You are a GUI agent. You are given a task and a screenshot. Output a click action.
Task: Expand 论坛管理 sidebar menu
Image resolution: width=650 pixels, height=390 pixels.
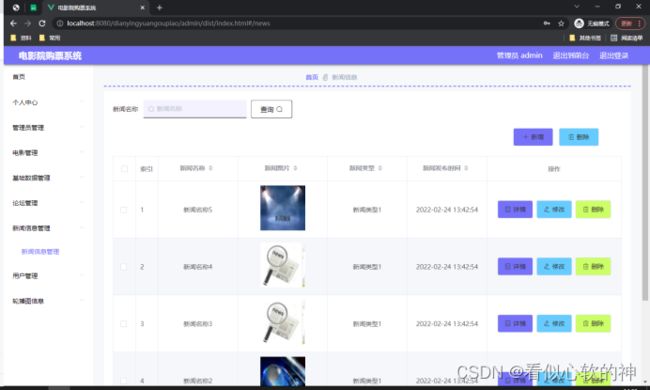pyautogui.click(x=48, y=203)
